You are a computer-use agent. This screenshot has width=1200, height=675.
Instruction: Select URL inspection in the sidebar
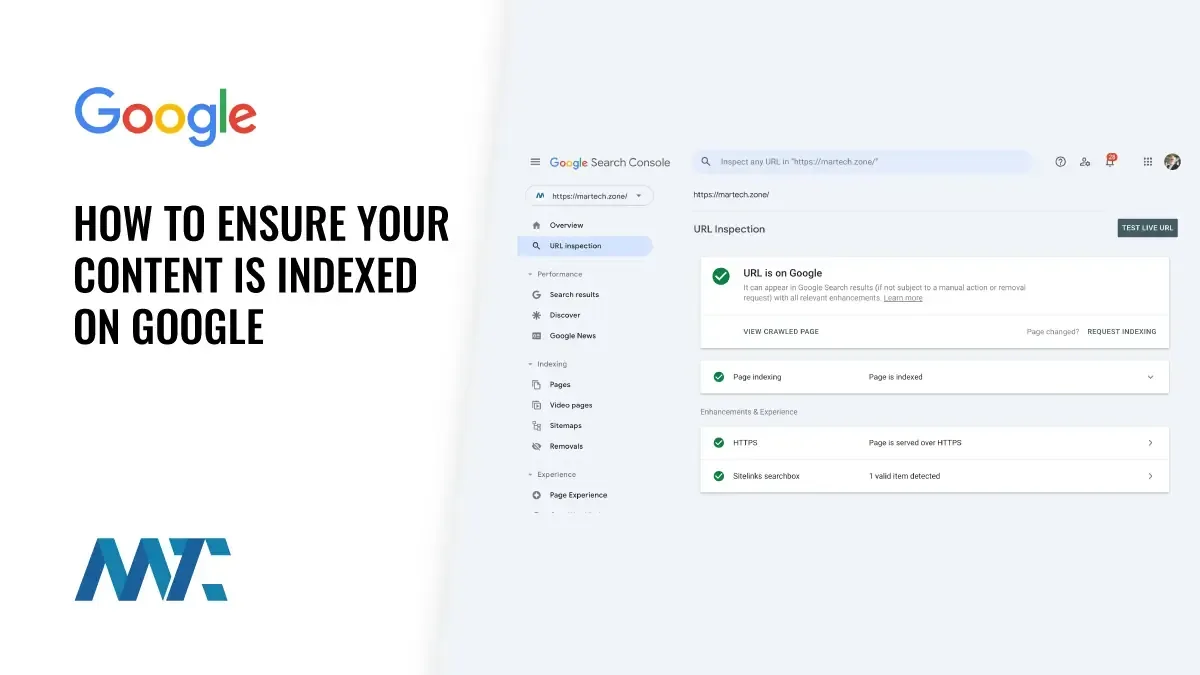(x=585, y=246)
